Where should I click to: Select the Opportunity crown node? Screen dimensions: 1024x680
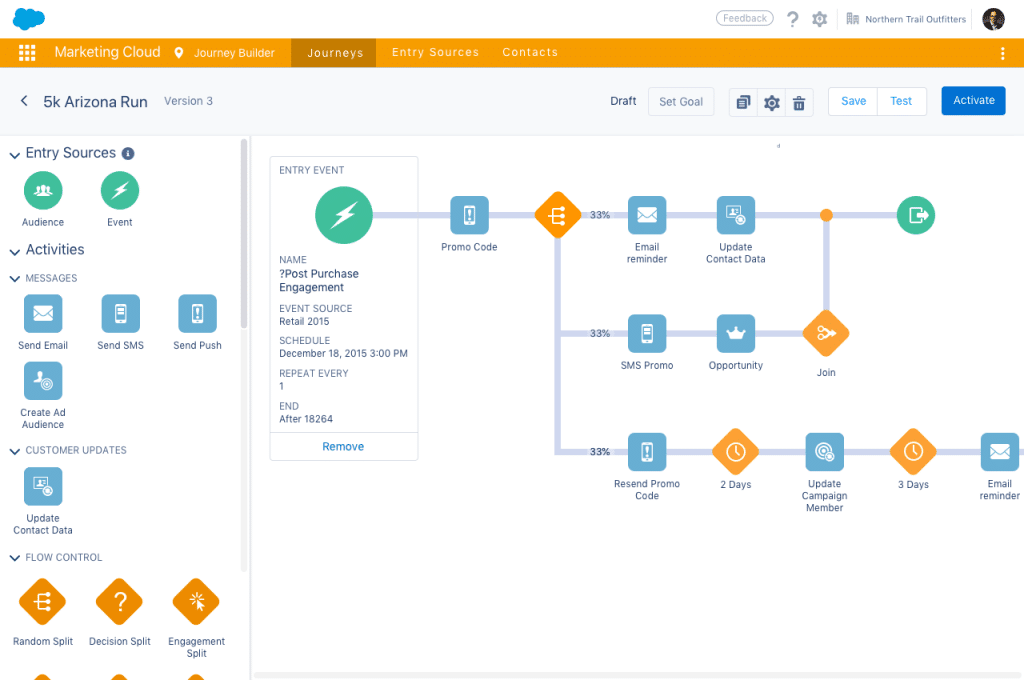pos(735,333)
